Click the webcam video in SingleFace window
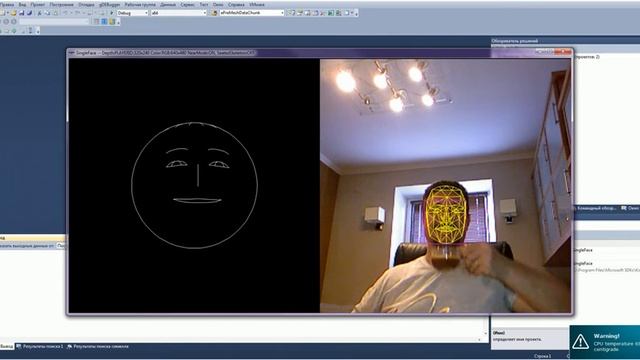This screenshot has height=360, width=640. (x=445, y=186)
